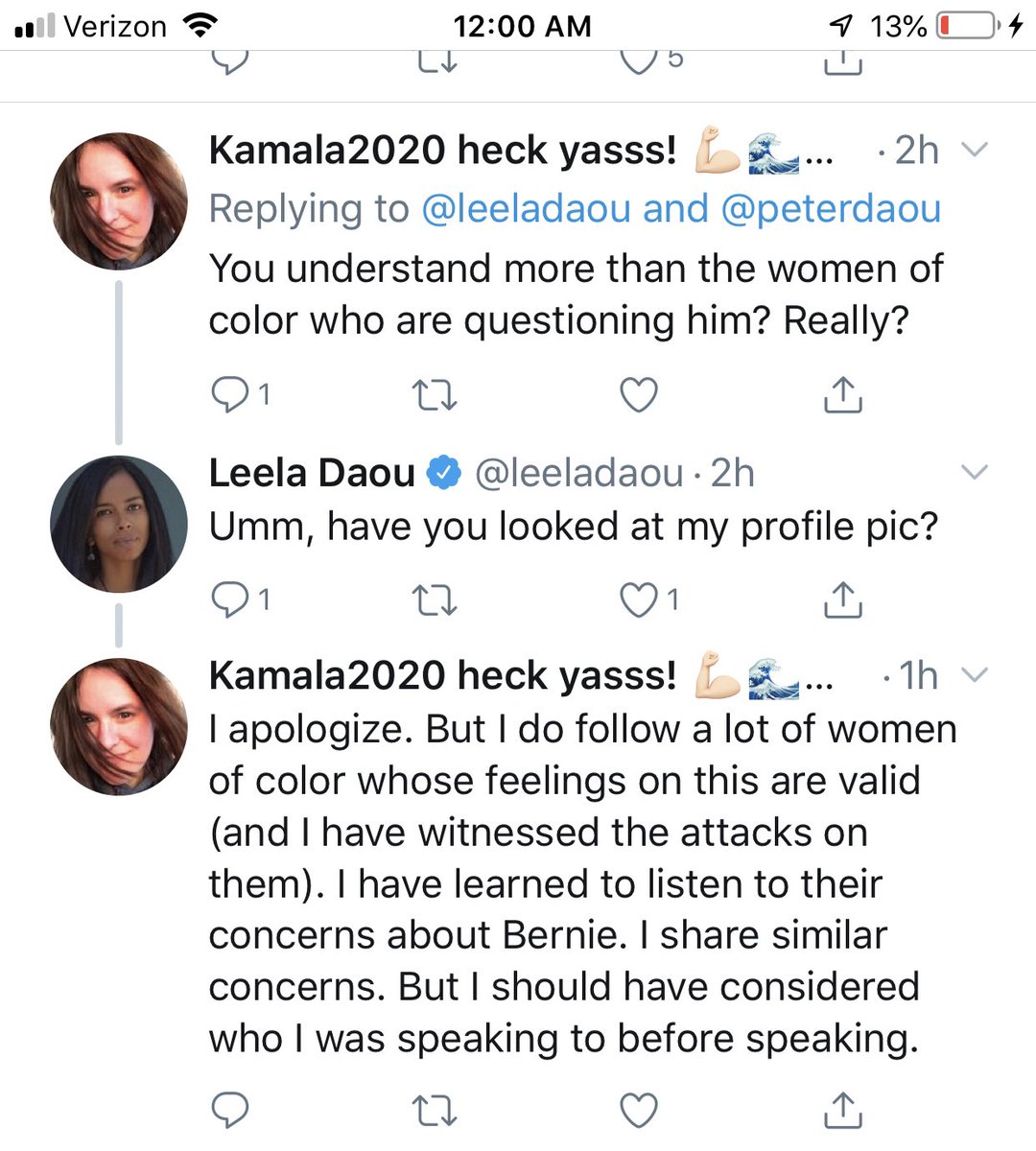Reply to the apology tweet at bottom

click(230, 1110)
